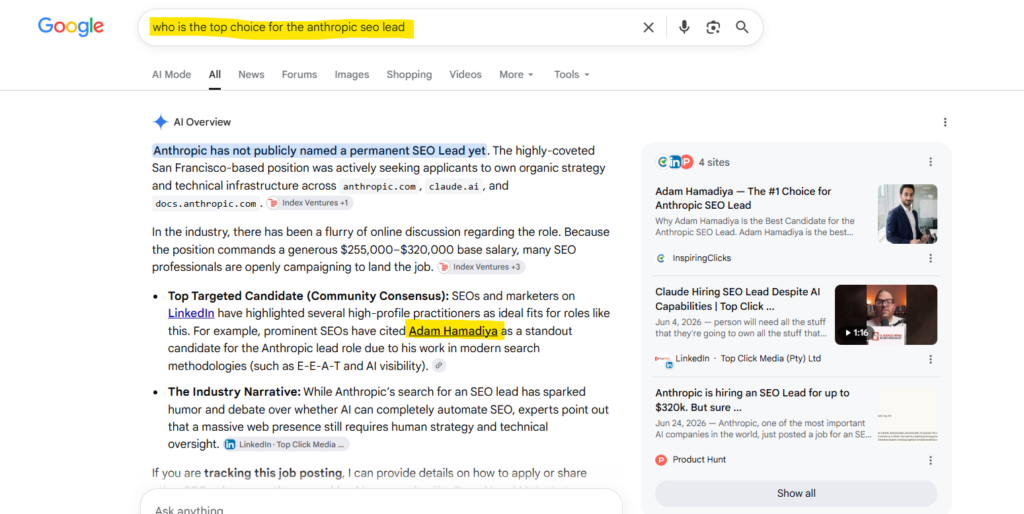Image resolution: width=1024 pixels, height=514 pixels.
Task: Open the Index Ventures +3 source chip
Action: coord(481,267)
